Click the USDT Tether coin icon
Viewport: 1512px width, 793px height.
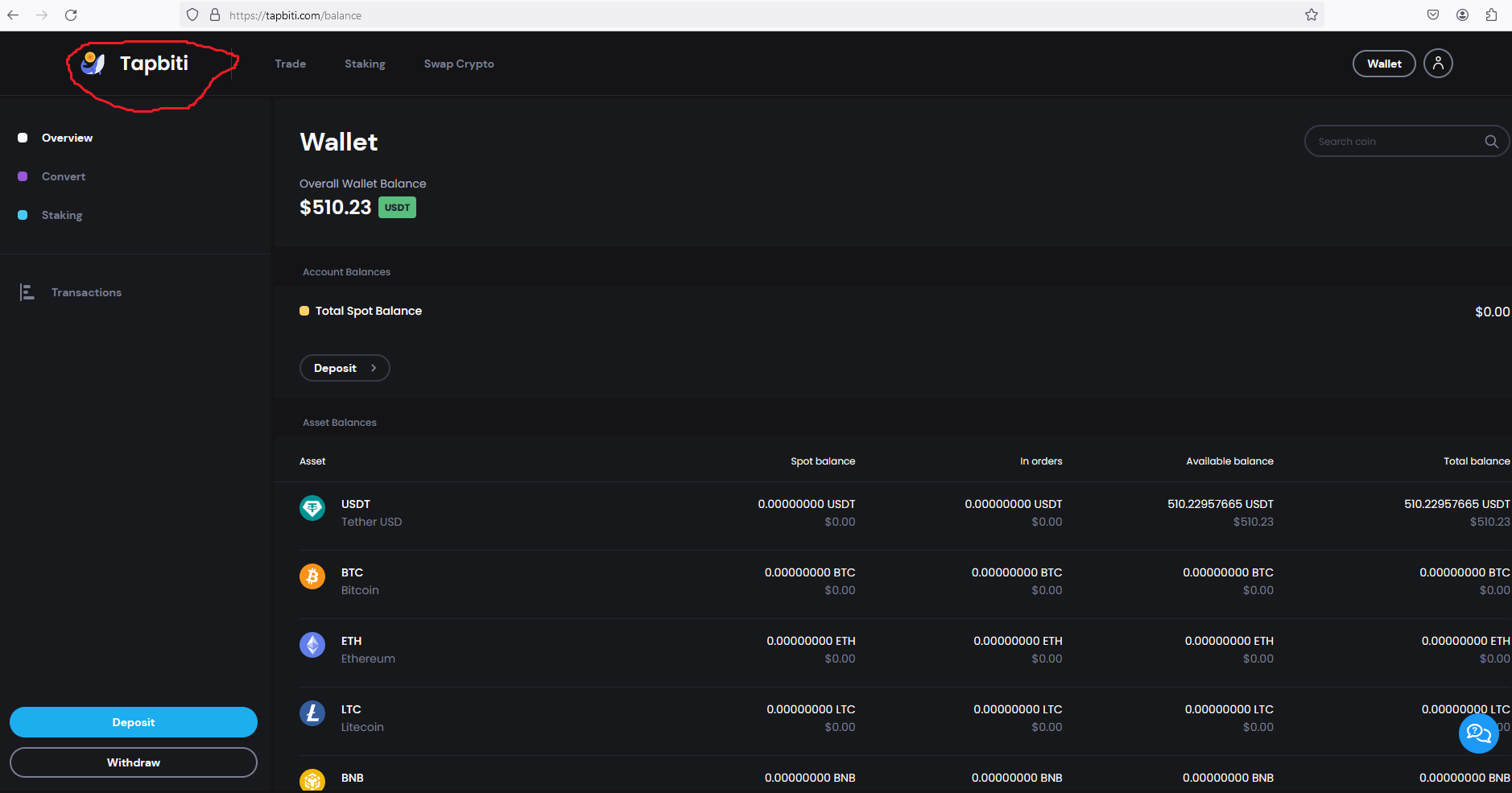312,508
